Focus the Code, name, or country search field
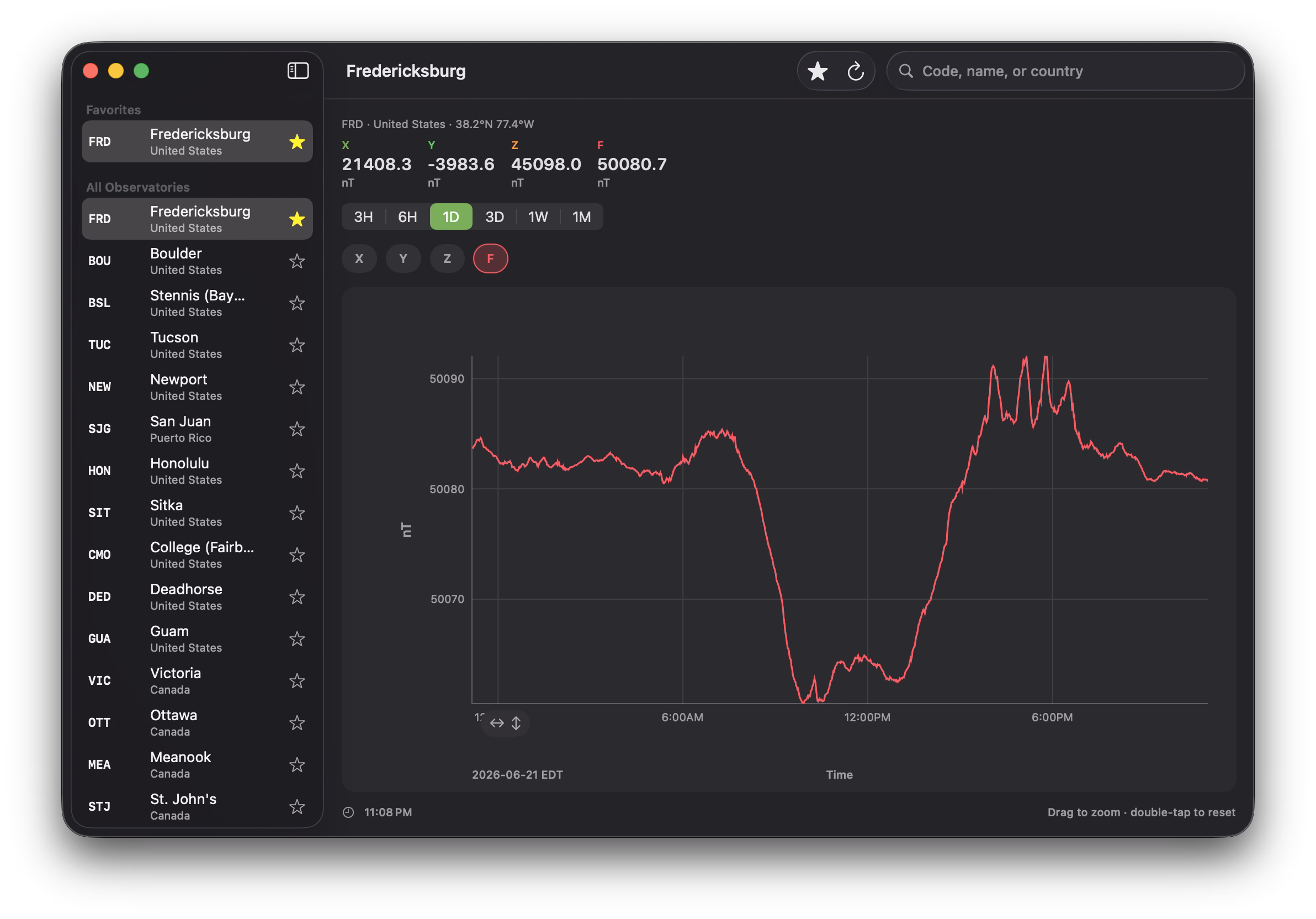1316x919 pixels. point(1065,71)
